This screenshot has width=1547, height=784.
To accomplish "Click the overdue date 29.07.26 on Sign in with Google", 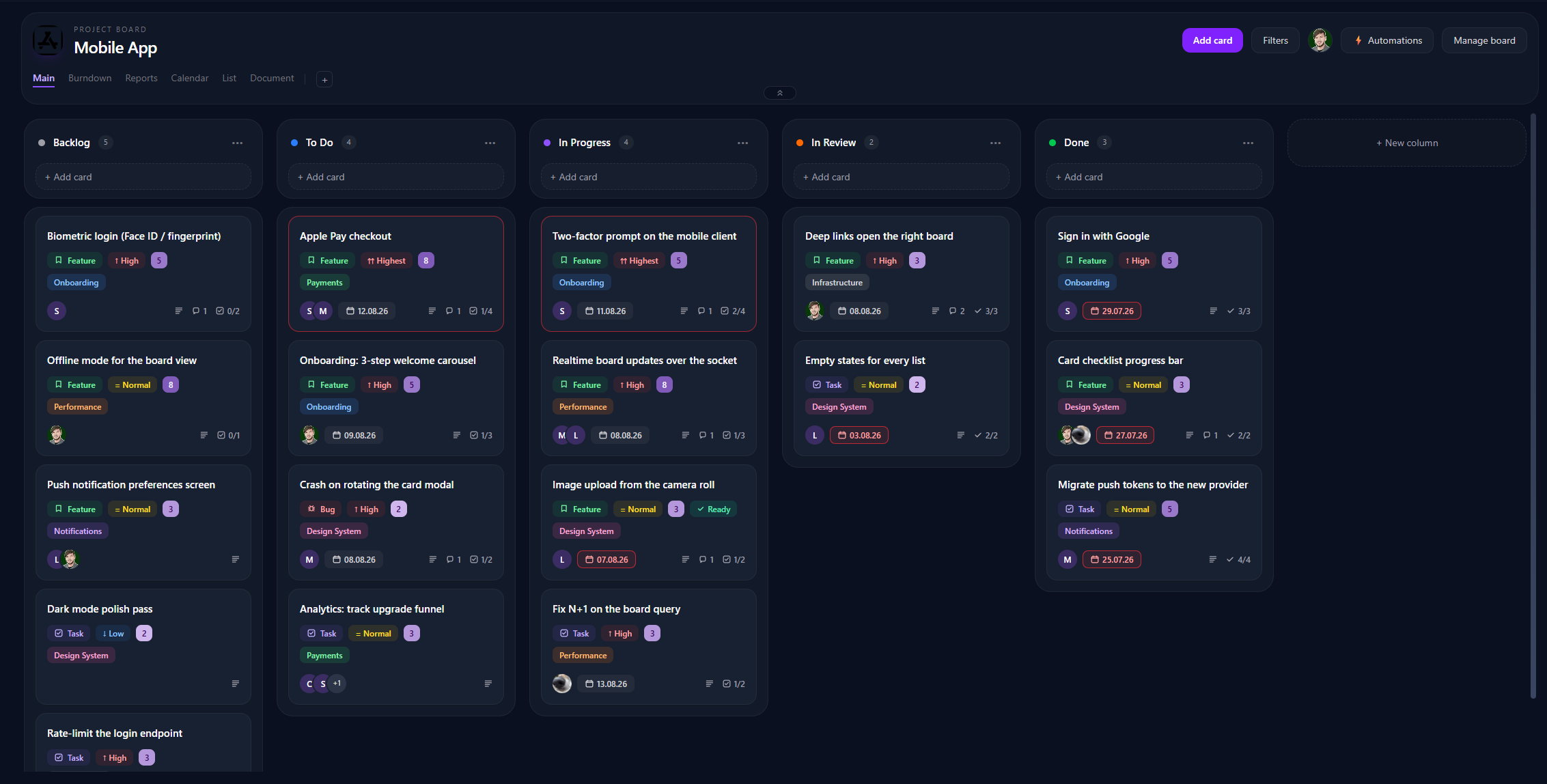I will (1112, 311).
